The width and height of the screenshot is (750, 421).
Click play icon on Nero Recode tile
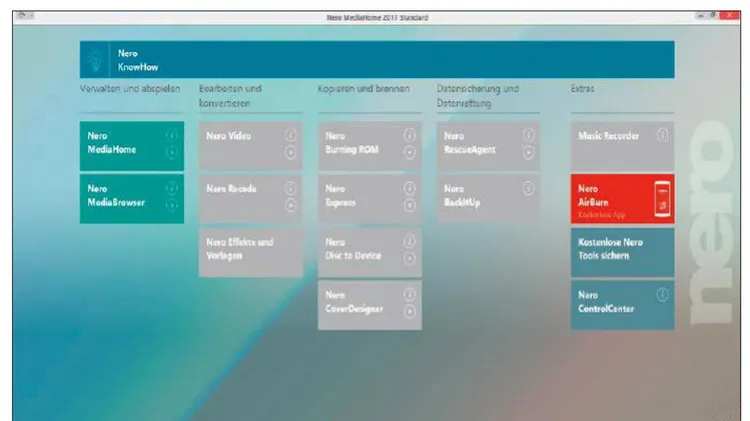(x=290, y=205)
